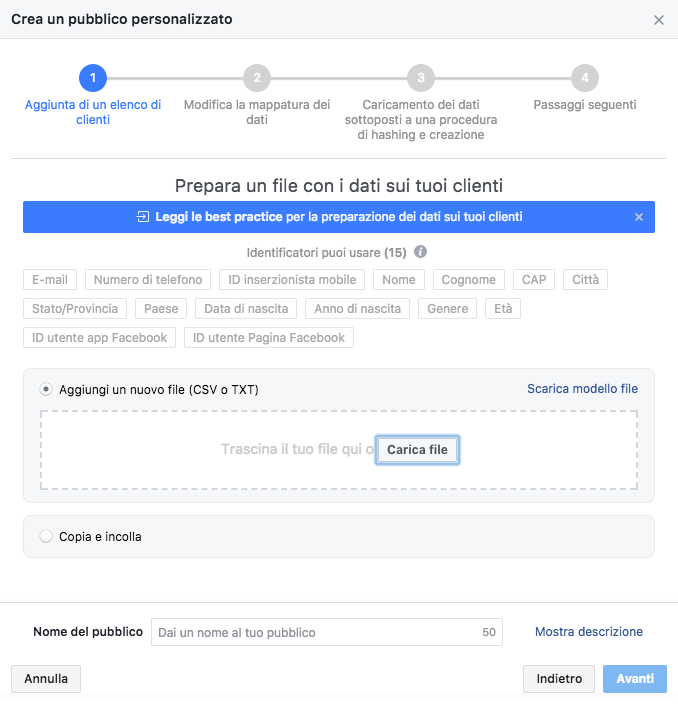
Task: Open the Scarica modello file link
Action: (582, 389)
